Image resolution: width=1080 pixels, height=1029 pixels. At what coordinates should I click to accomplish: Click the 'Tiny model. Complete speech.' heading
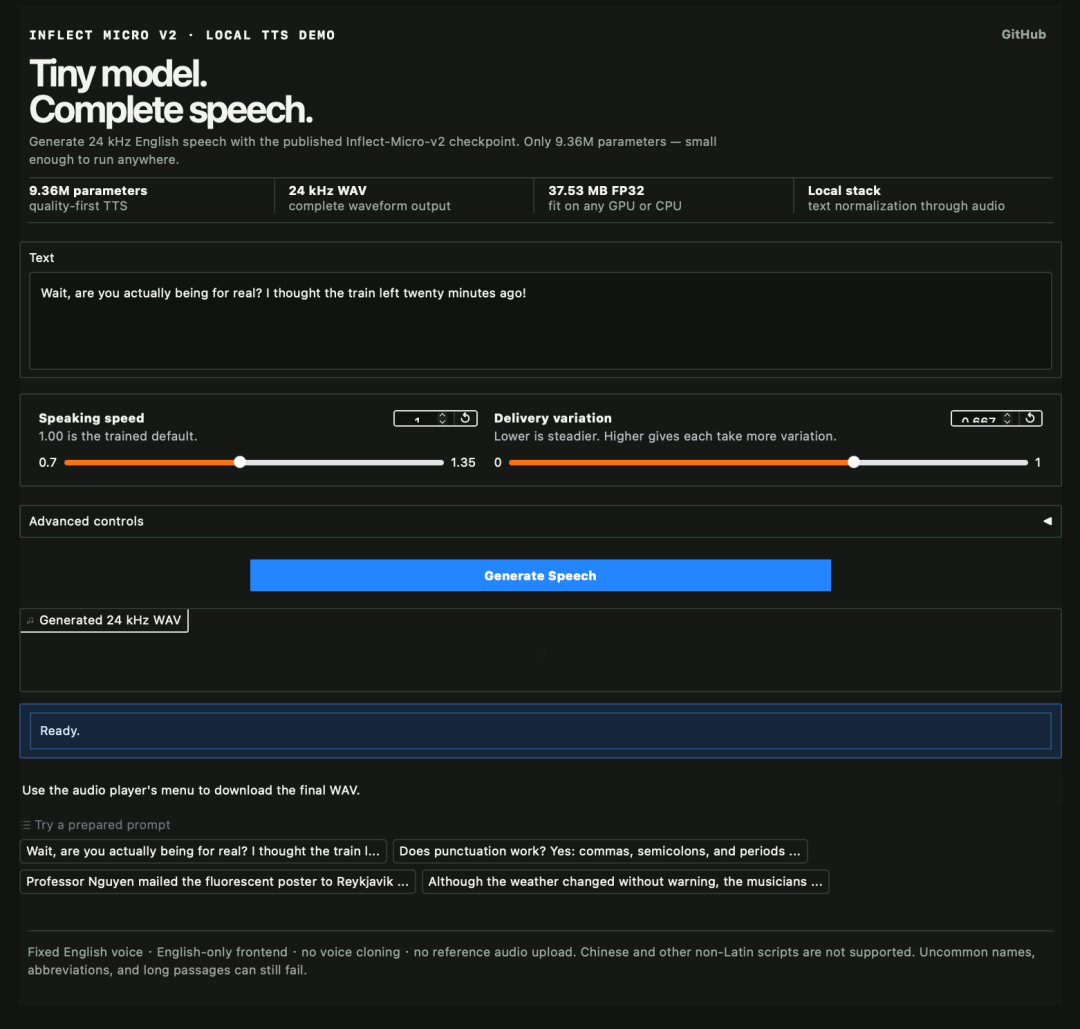(x=171, y=92)
